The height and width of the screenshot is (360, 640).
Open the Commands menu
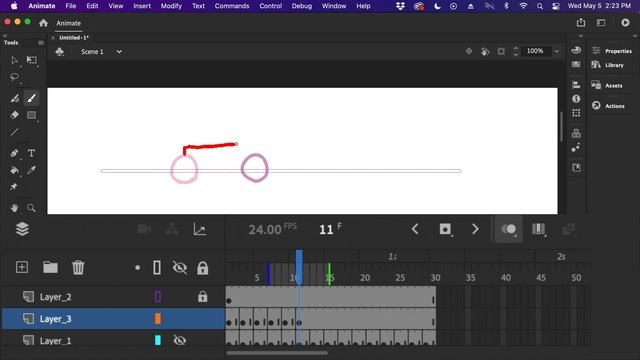pos(232,6)
